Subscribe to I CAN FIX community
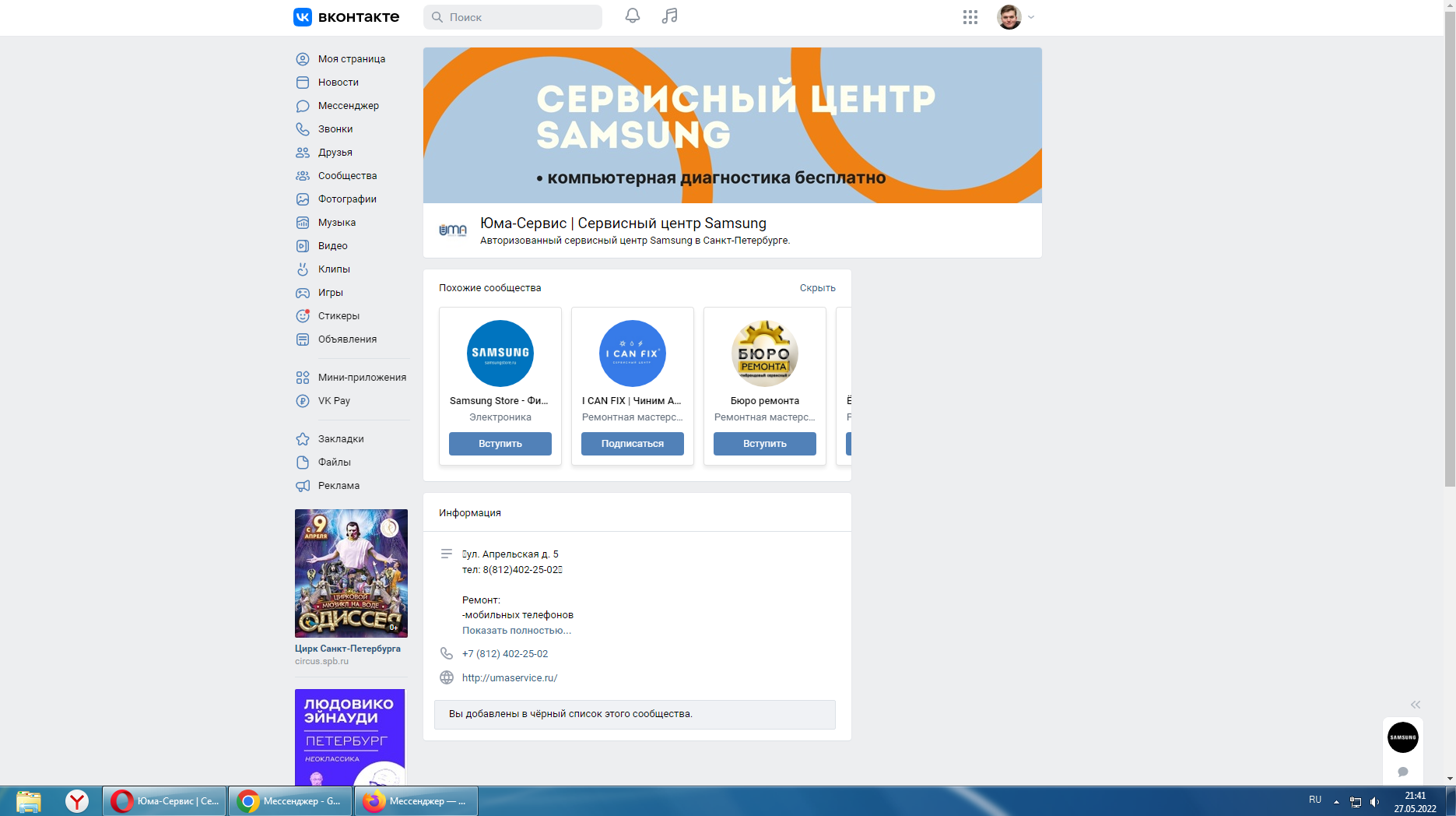This screenshot has height=816, width=1456. [x=633, y=444]
